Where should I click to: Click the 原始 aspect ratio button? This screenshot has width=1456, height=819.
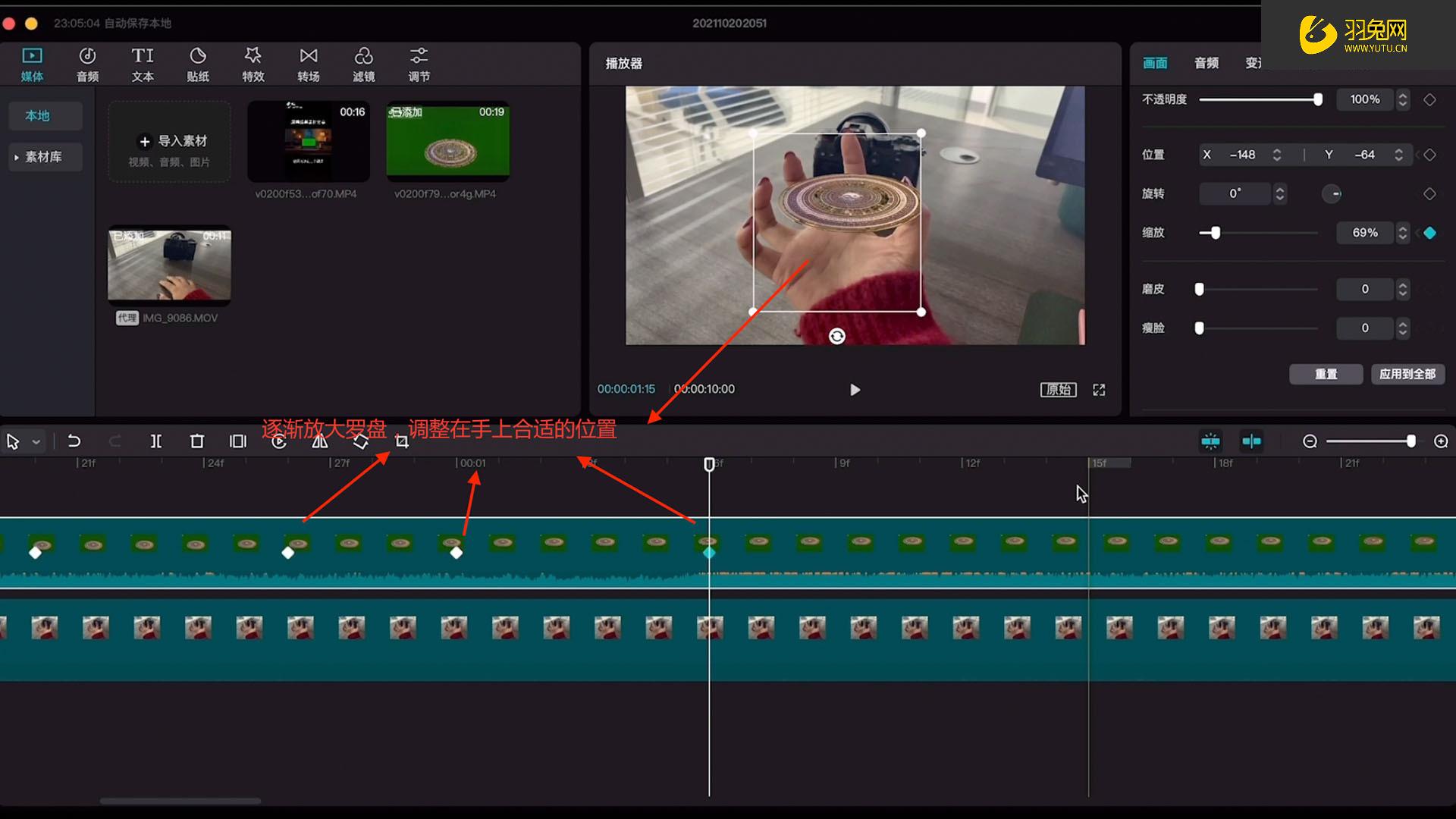[x=1058, y=390]
